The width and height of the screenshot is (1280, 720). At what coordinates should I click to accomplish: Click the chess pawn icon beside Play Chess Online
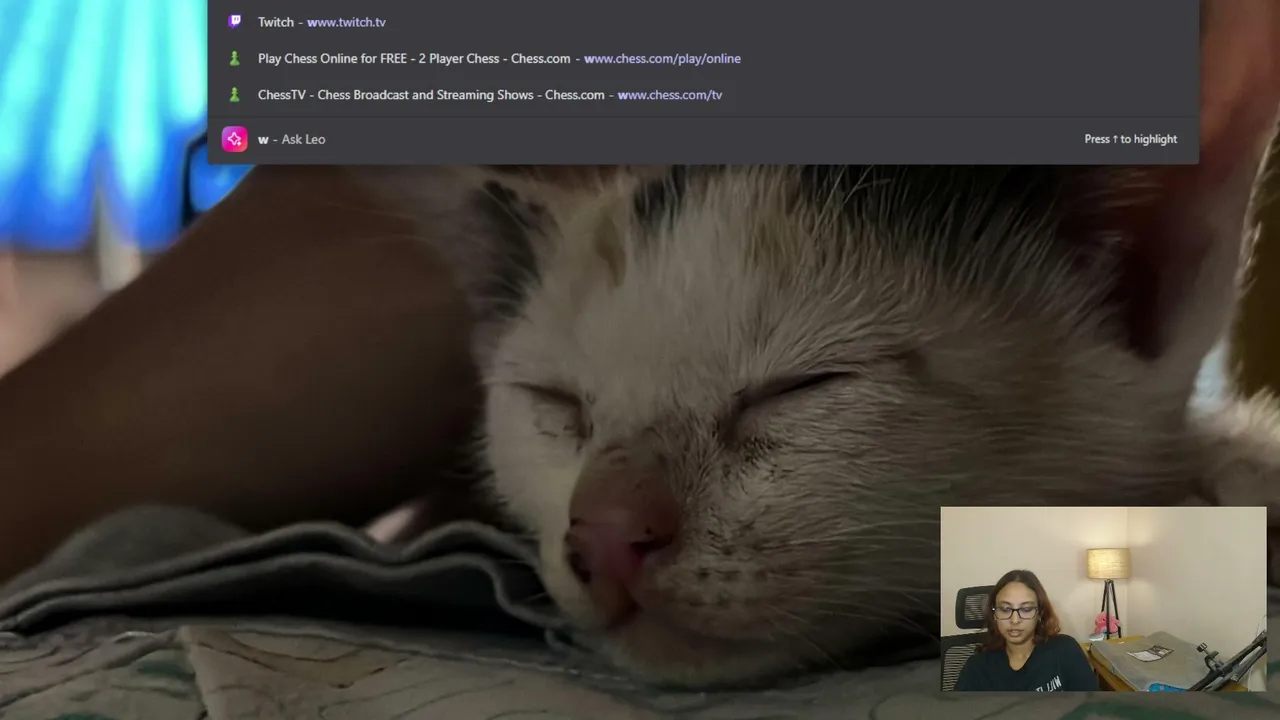(x=235, y=58)
